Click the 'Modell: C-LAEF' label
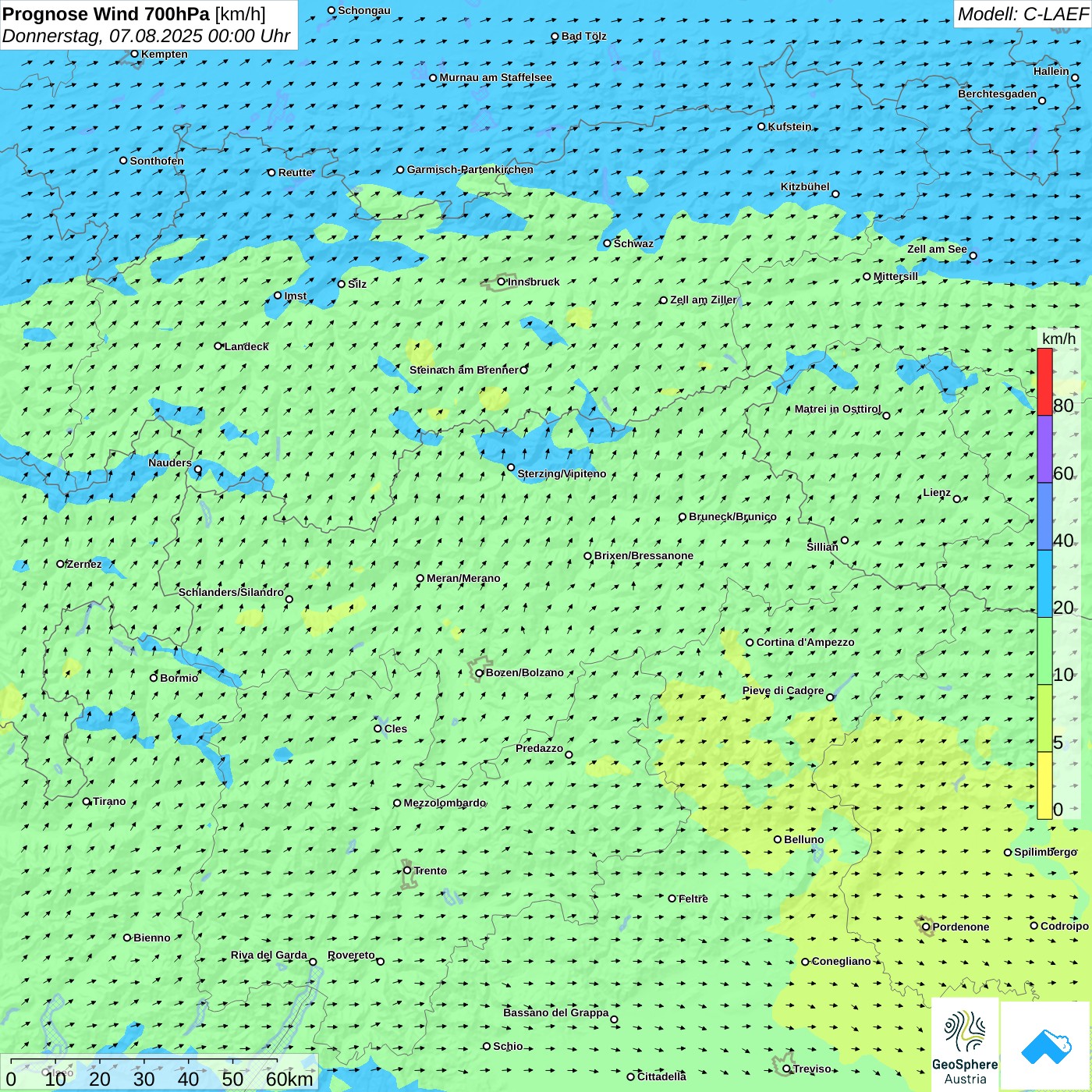This screenshot has width=1092, height=1092. (x=1022, y=14)
